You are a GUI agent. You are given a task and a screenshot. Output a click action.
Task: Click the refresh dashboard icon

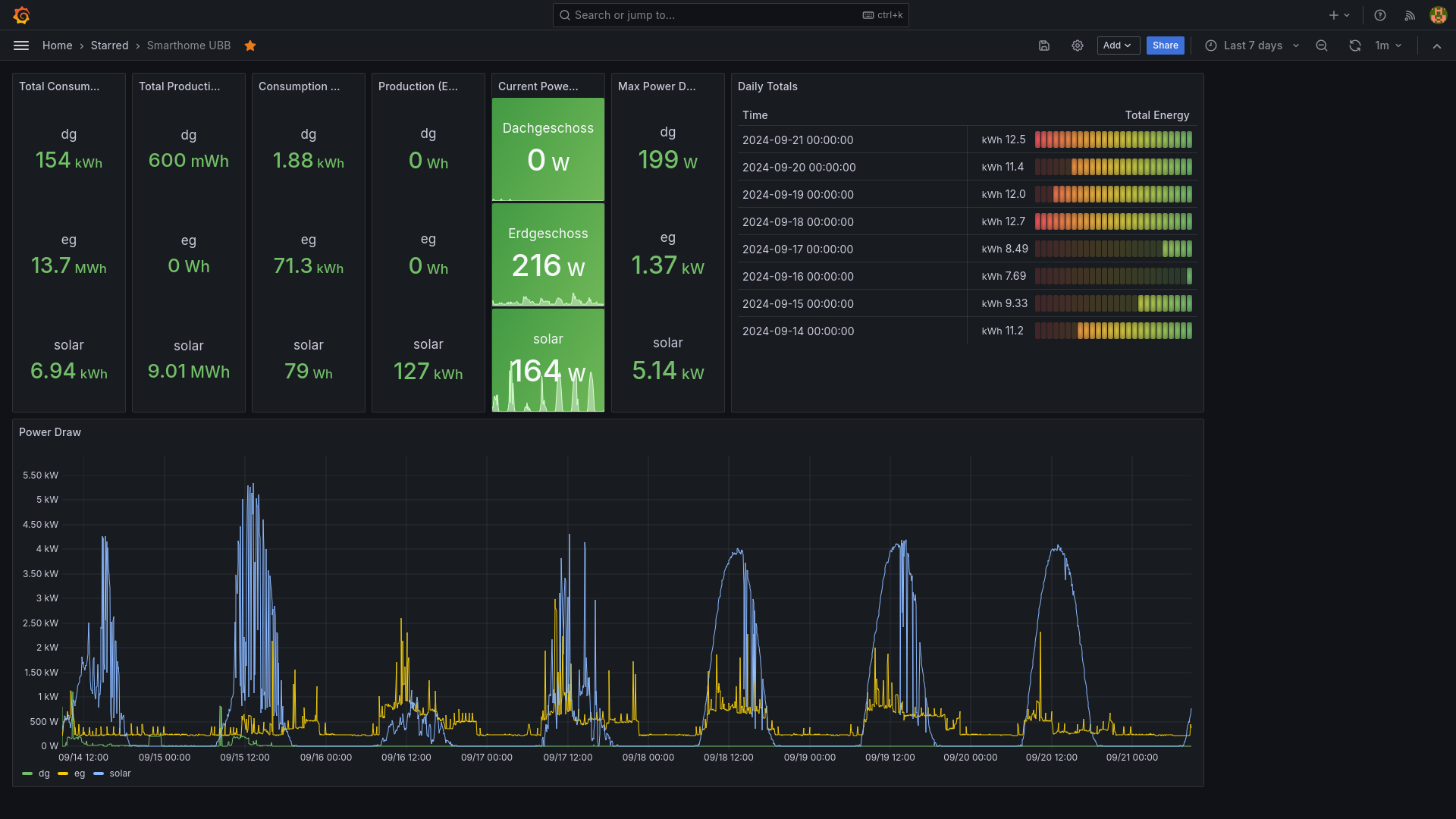coord(1355,45)
